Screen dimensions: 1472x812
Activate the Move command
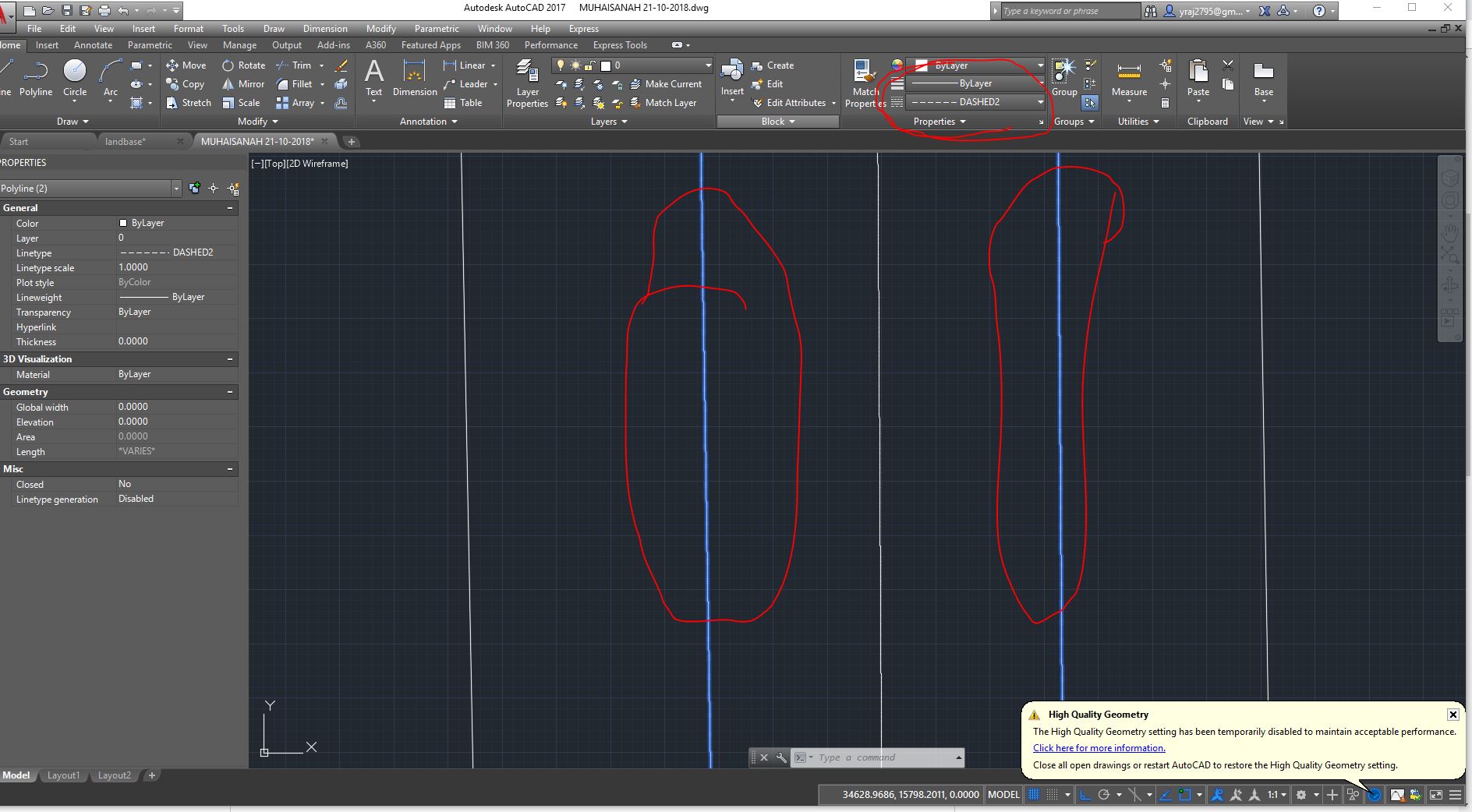pyautogui.click(x=186, y=65)
